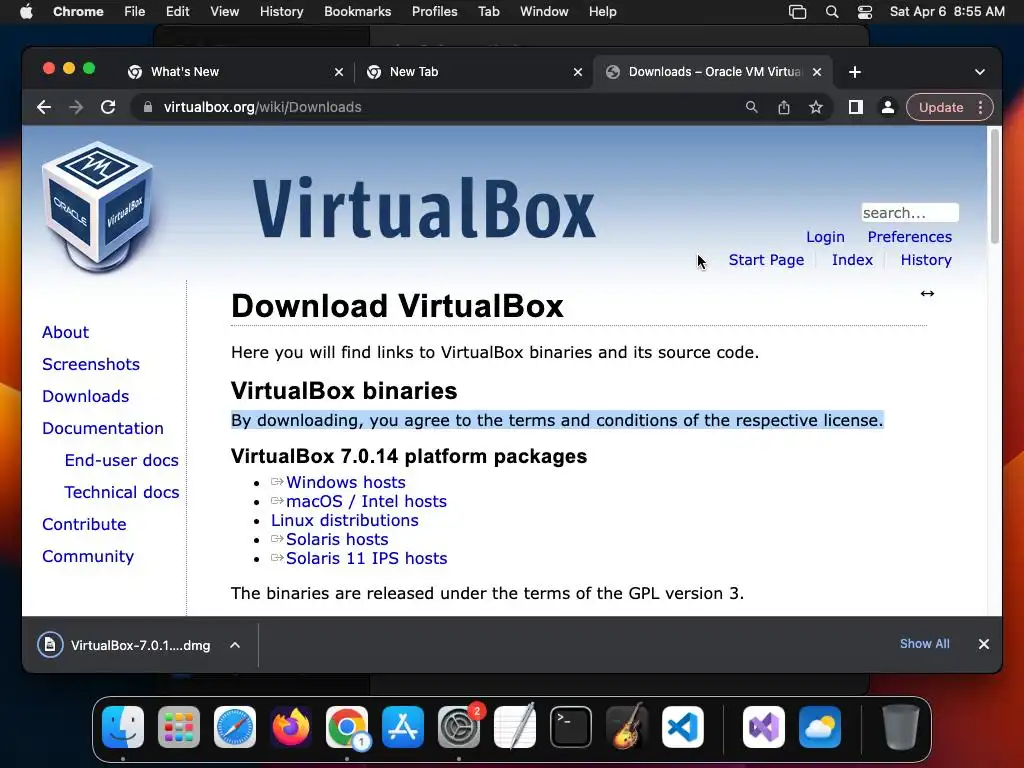Reload the VirtualBox downloads page
The width and height of the screenshot is (1024, 768).
point(108,107)
